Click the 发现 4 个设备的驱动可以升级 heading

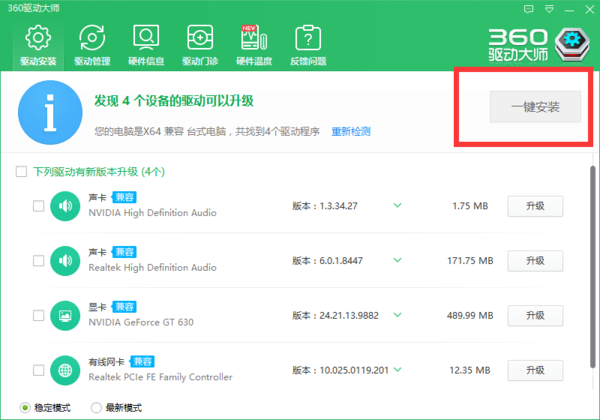point(174,101)
